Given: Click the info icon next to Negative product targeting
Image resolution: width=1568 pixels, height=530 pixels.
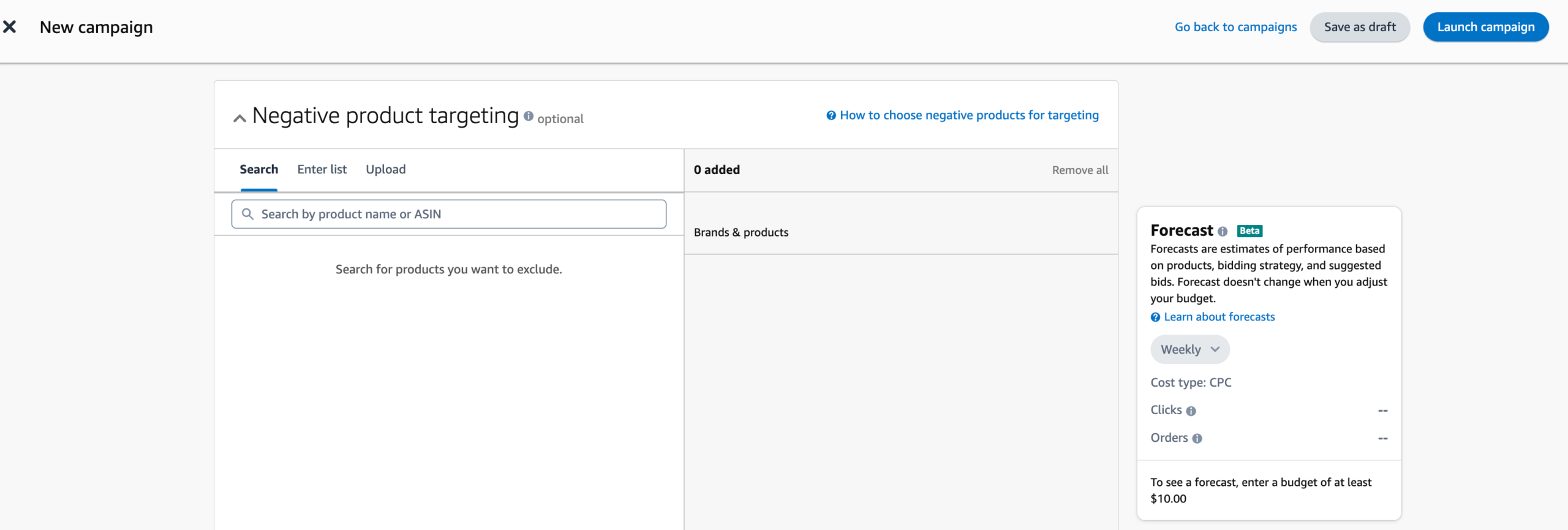Looking at the screenshot, I should [528, 116].
